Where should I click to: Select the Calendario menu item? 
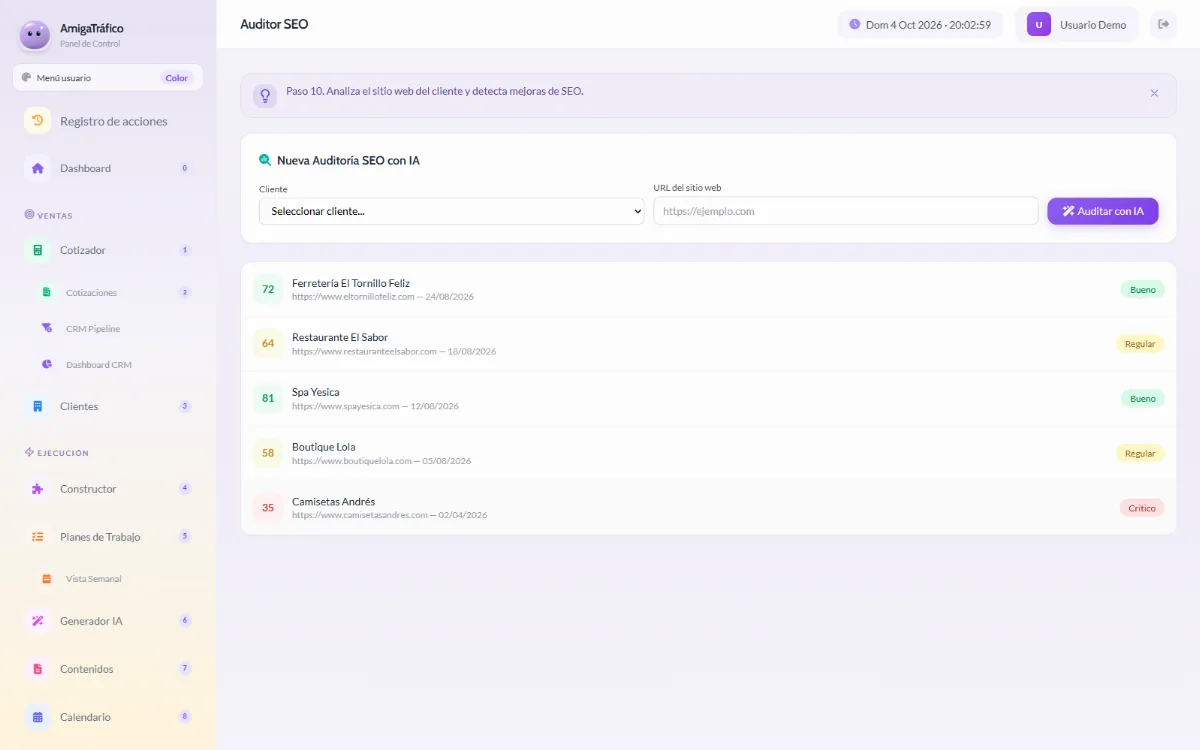[x=108, y=717]
